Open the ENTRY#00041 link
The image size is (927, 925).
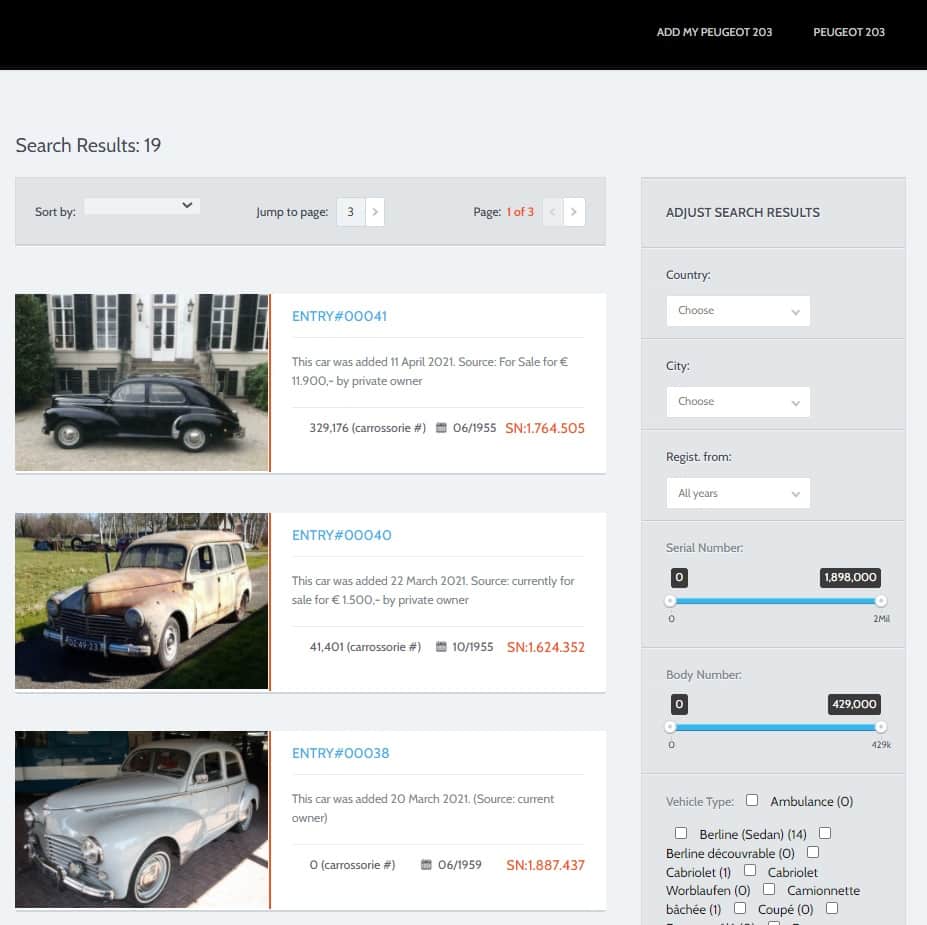[339, 316]
